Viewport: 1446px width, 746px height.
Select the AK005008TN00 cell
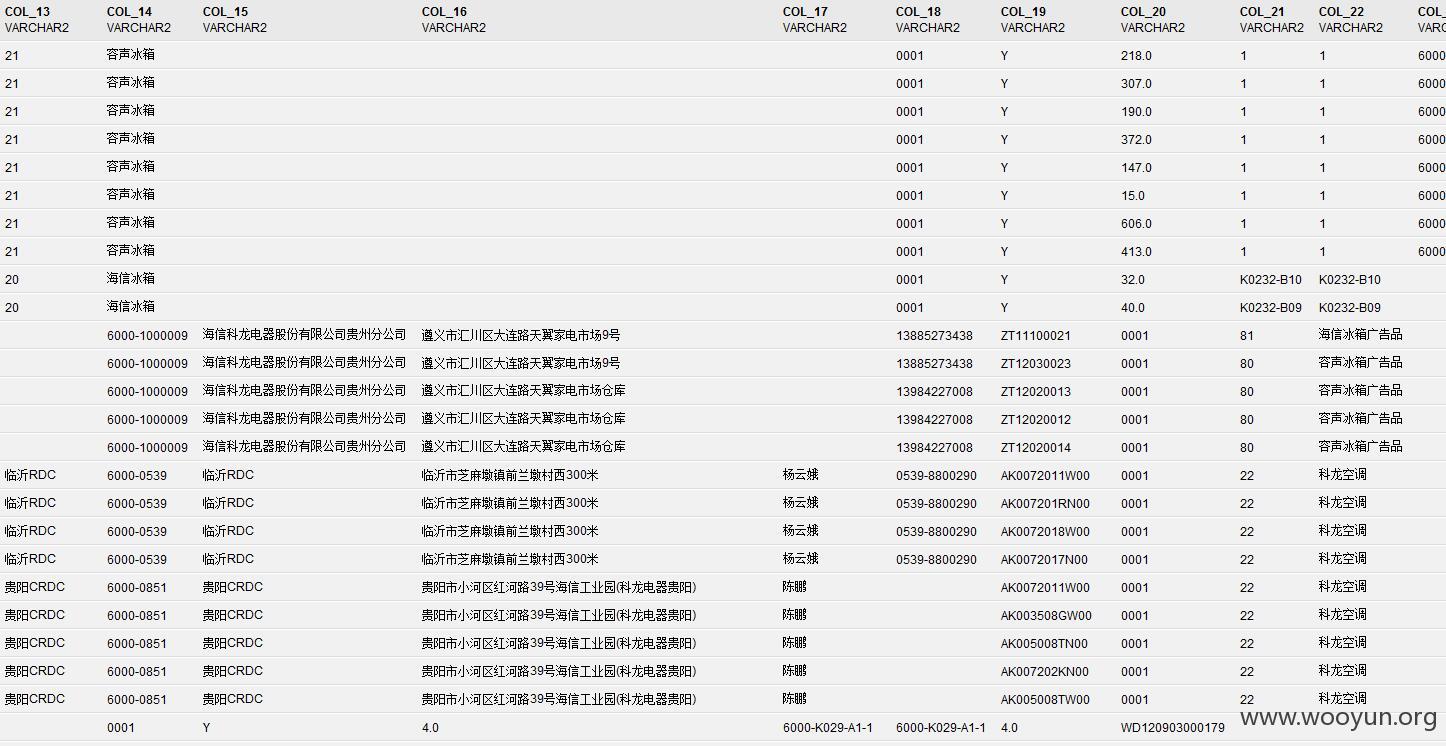(x=1045, y=644)
